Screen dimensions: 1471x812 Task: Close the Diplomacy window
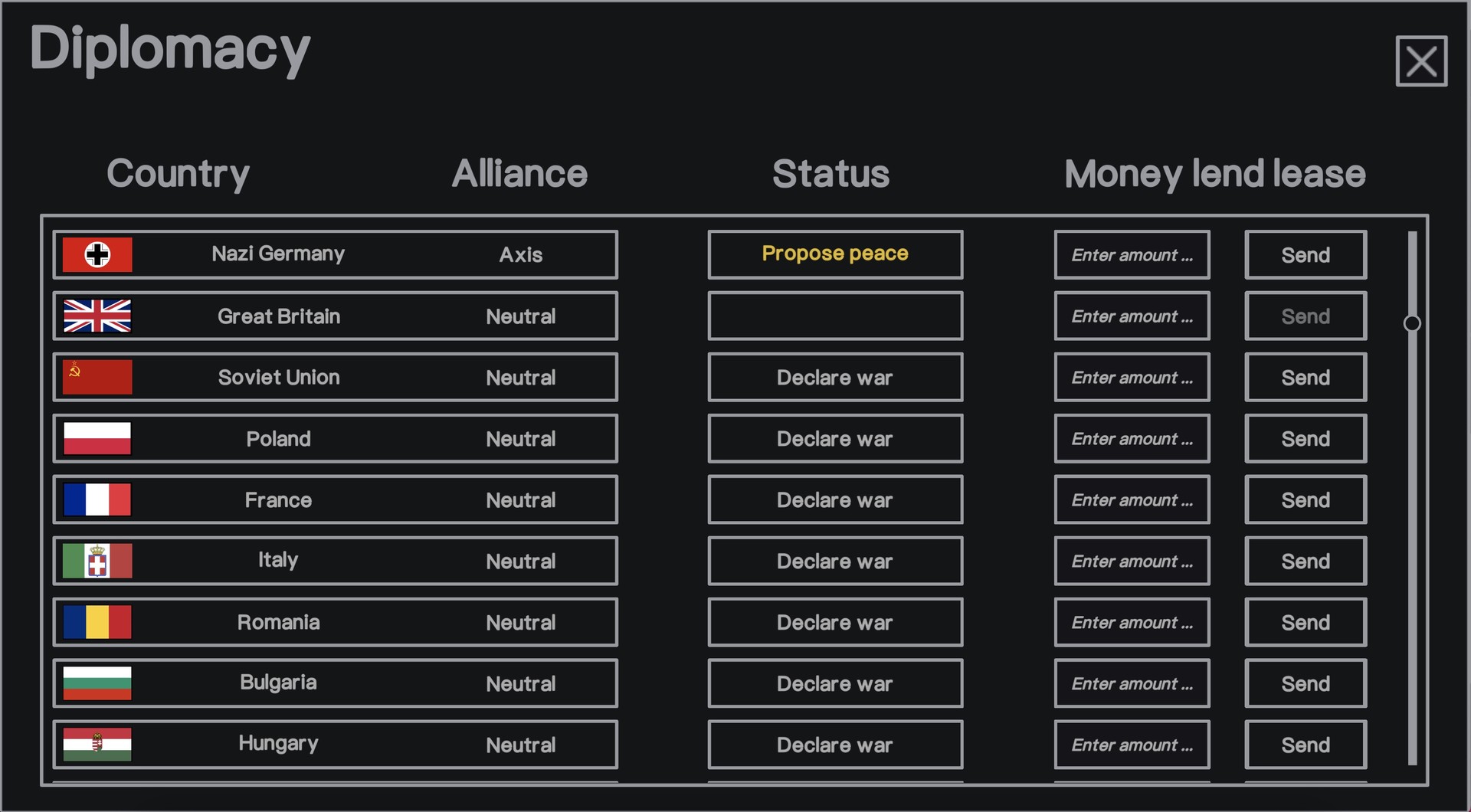1421,61
